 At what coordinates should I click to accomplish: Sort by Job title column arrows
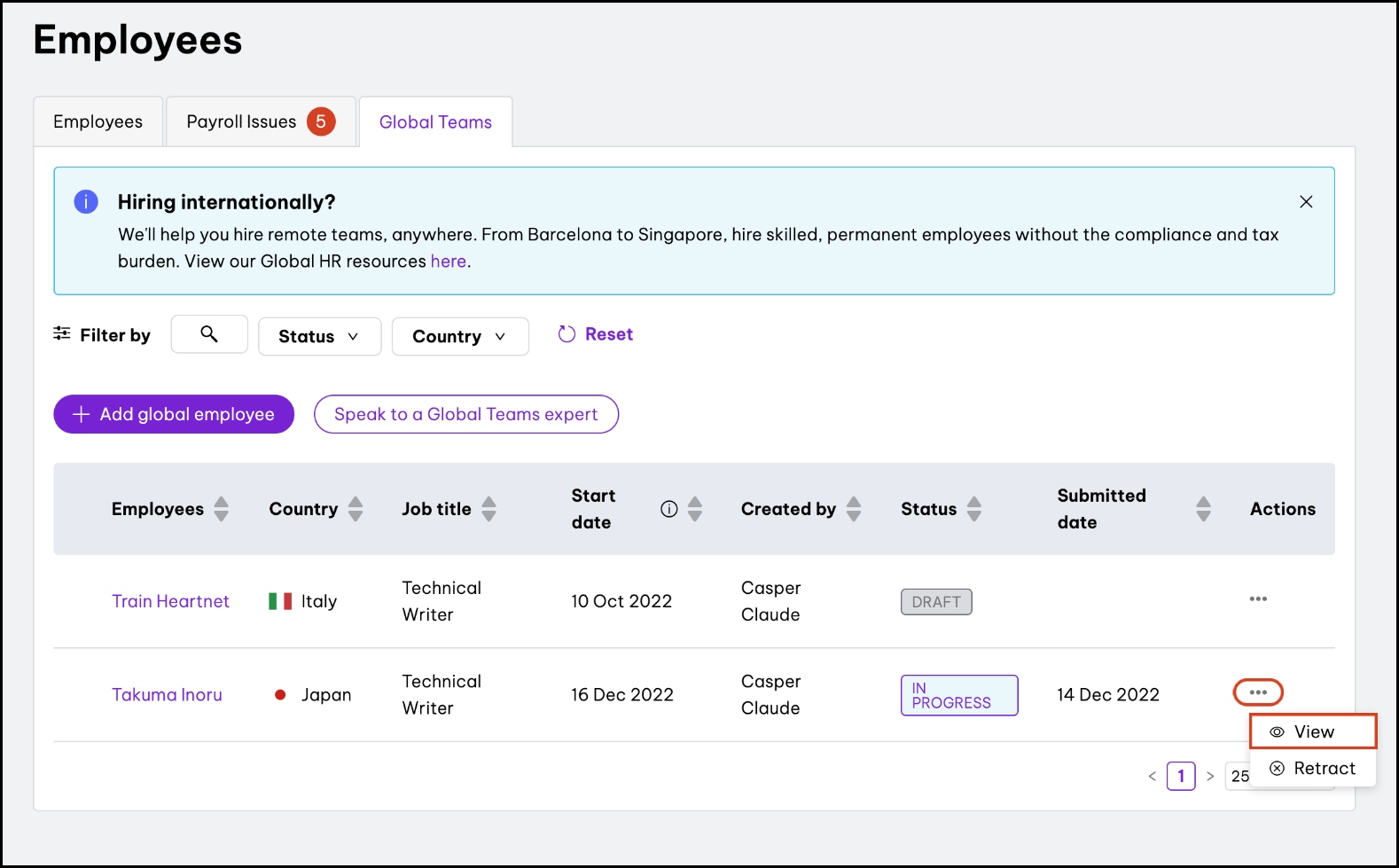click(x=488, y=509)
